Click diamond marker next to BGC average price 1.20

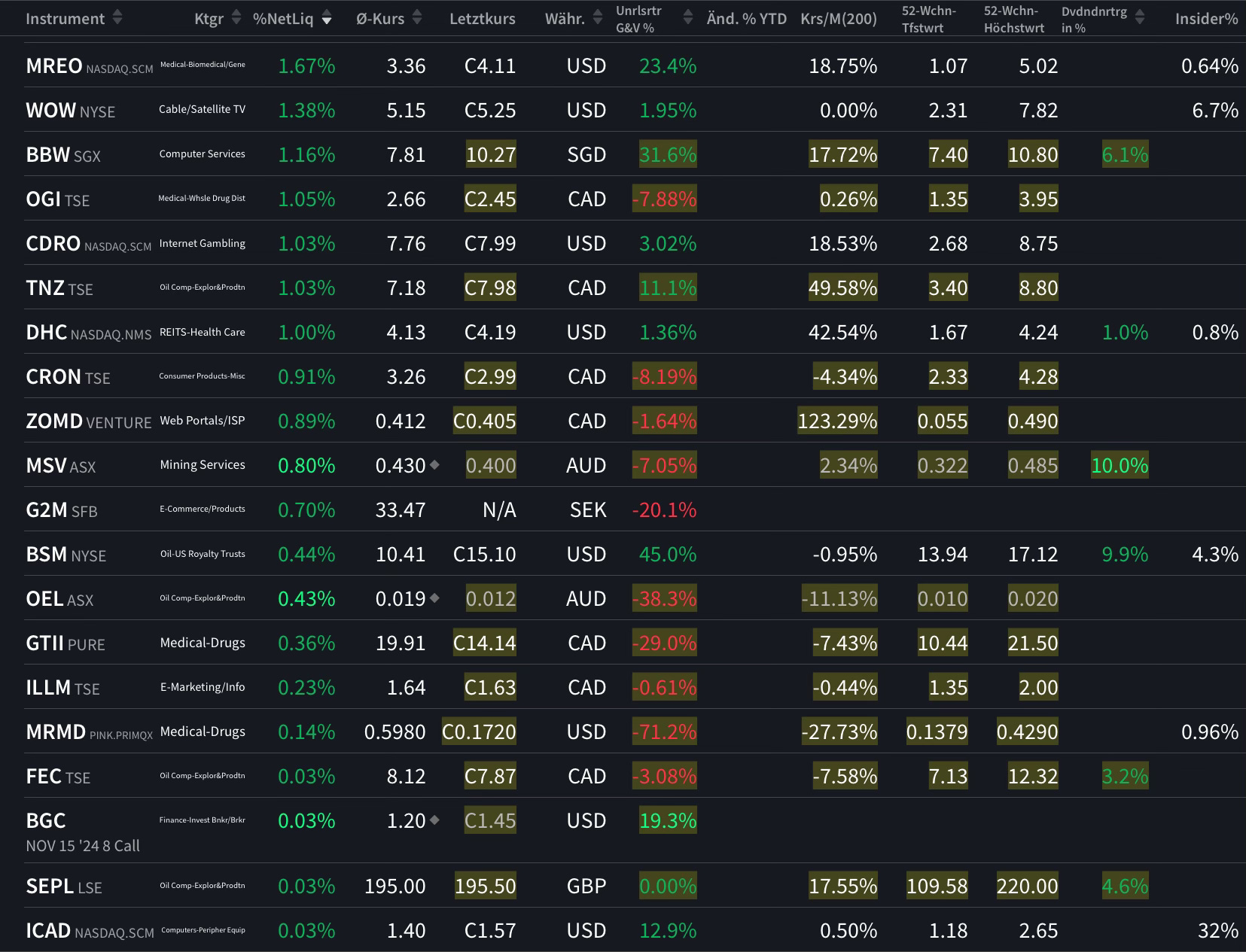434,820
